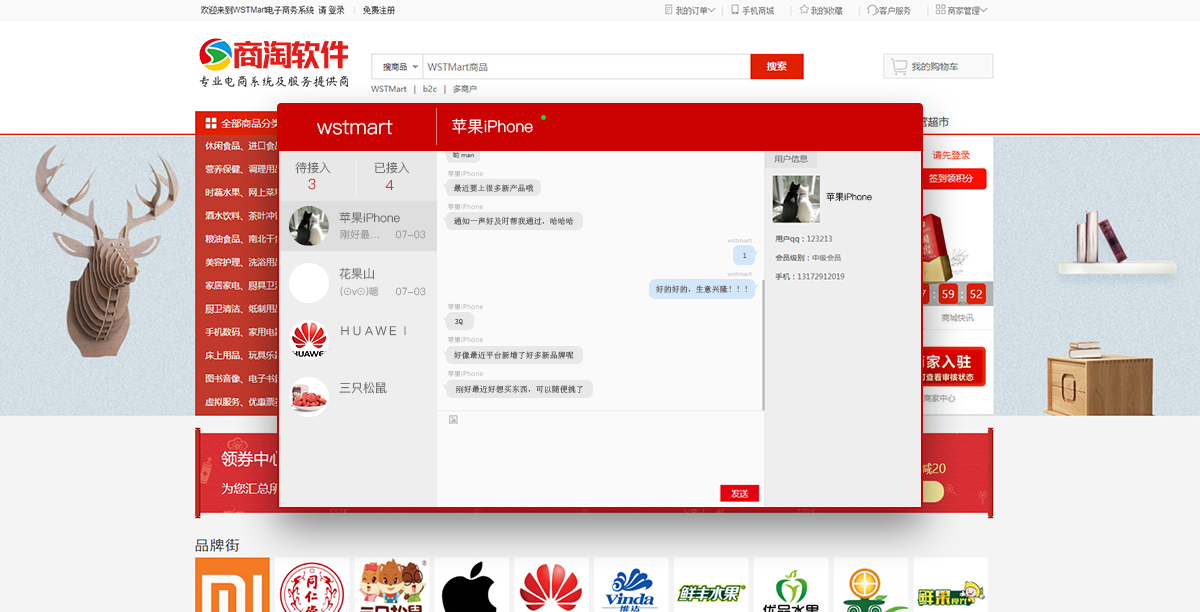Screen dimensions: 1200x612
Task: Open the Huawei brand logo in 品牌街
Action: point(551,585)
